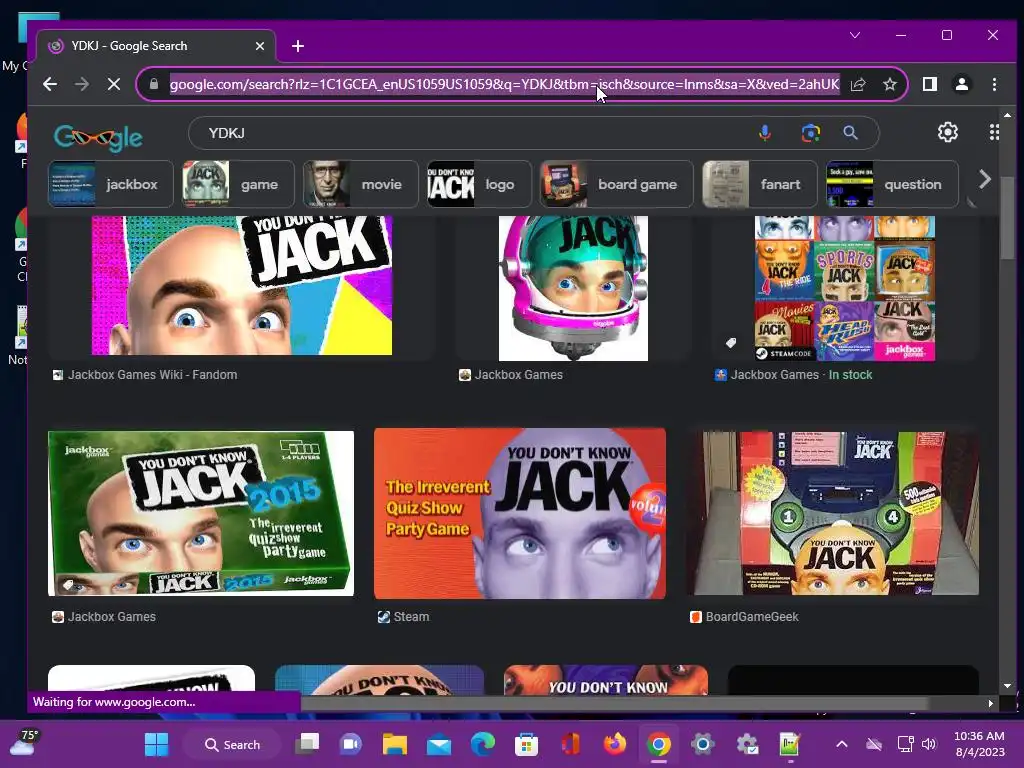Click BoardGameGeek source link

click(x=744, y=616)
